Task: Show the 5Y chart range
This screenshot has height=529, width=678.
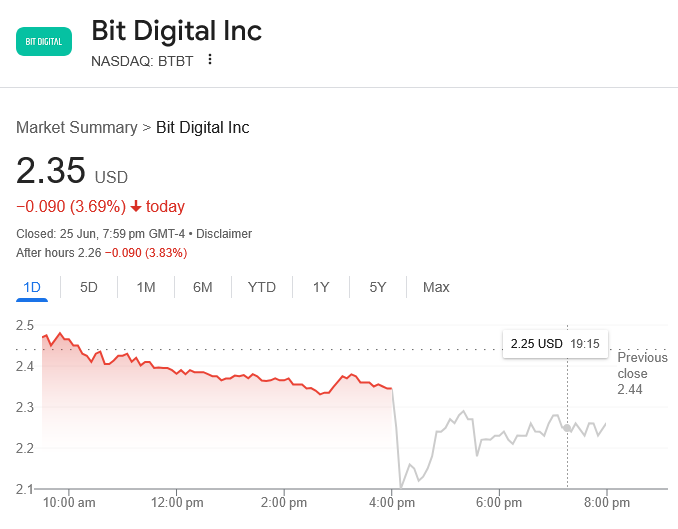Action: pos(378,288)
